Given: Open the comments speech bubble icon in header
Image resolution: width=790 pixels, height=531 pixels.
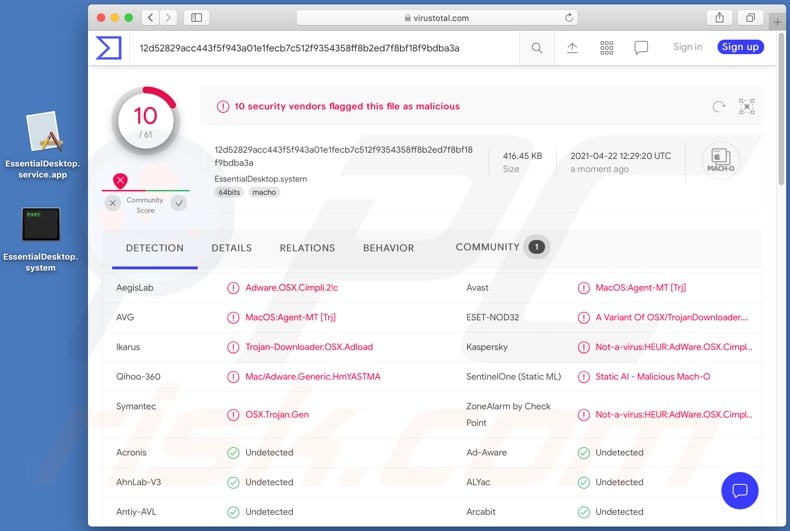Looking at the screenshot, I should click(641, 48).
